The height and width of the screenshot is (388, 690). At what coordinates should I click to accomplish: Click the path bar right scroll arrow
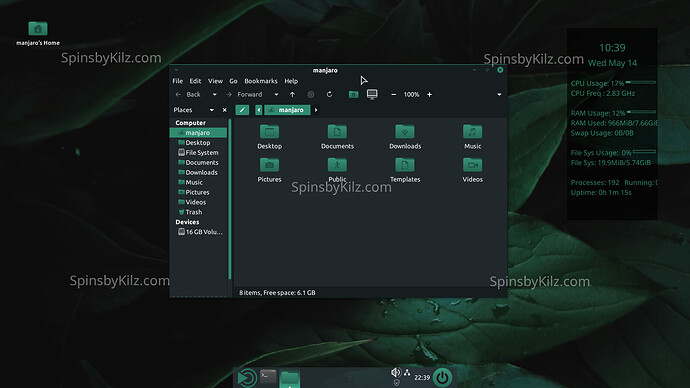point(316,110)
